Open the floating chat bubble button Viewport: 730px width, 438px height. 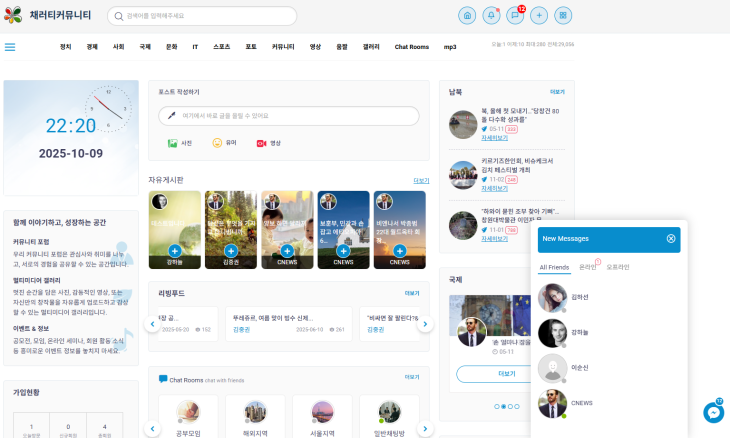coord(713,412)
